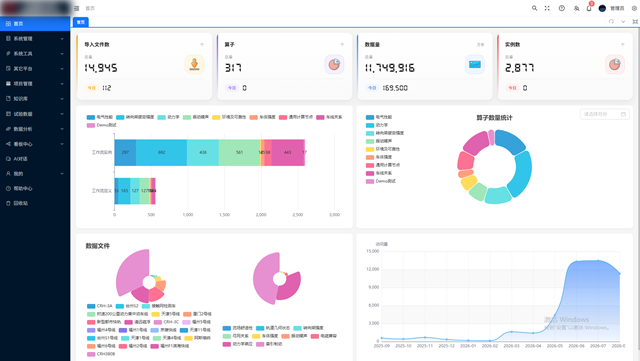Click the 今日 badge in 数据量 card

click(372, 88)
